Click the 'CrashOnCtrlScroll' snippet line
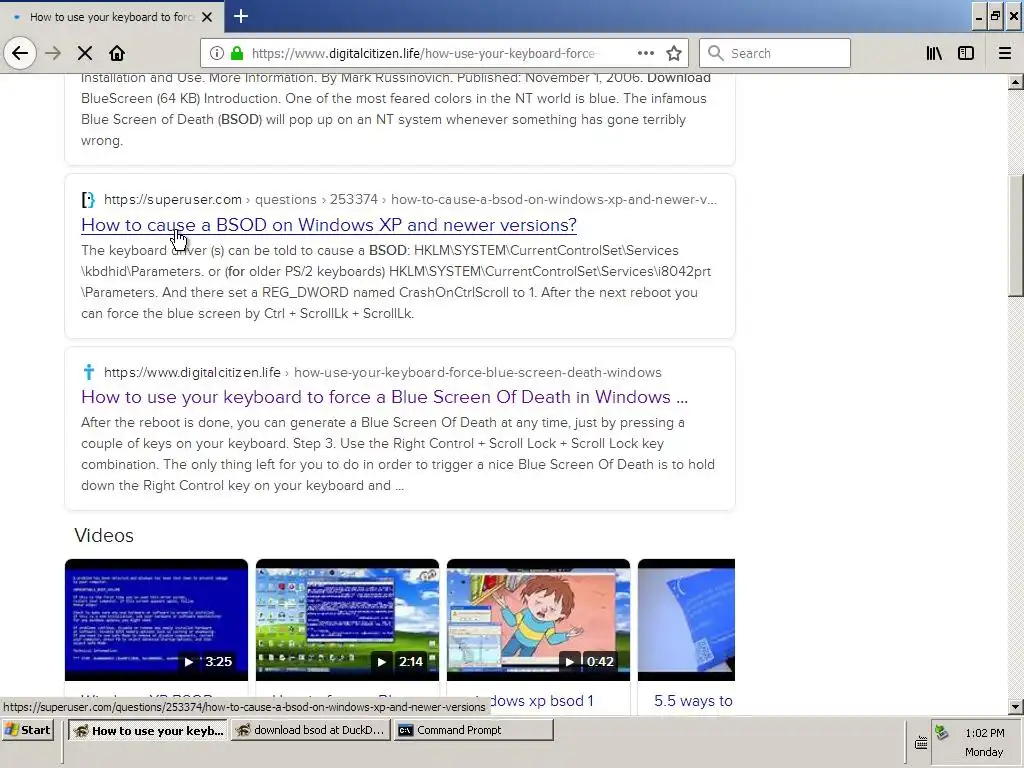The image size is (1024, 768). [x=389, y=293]
